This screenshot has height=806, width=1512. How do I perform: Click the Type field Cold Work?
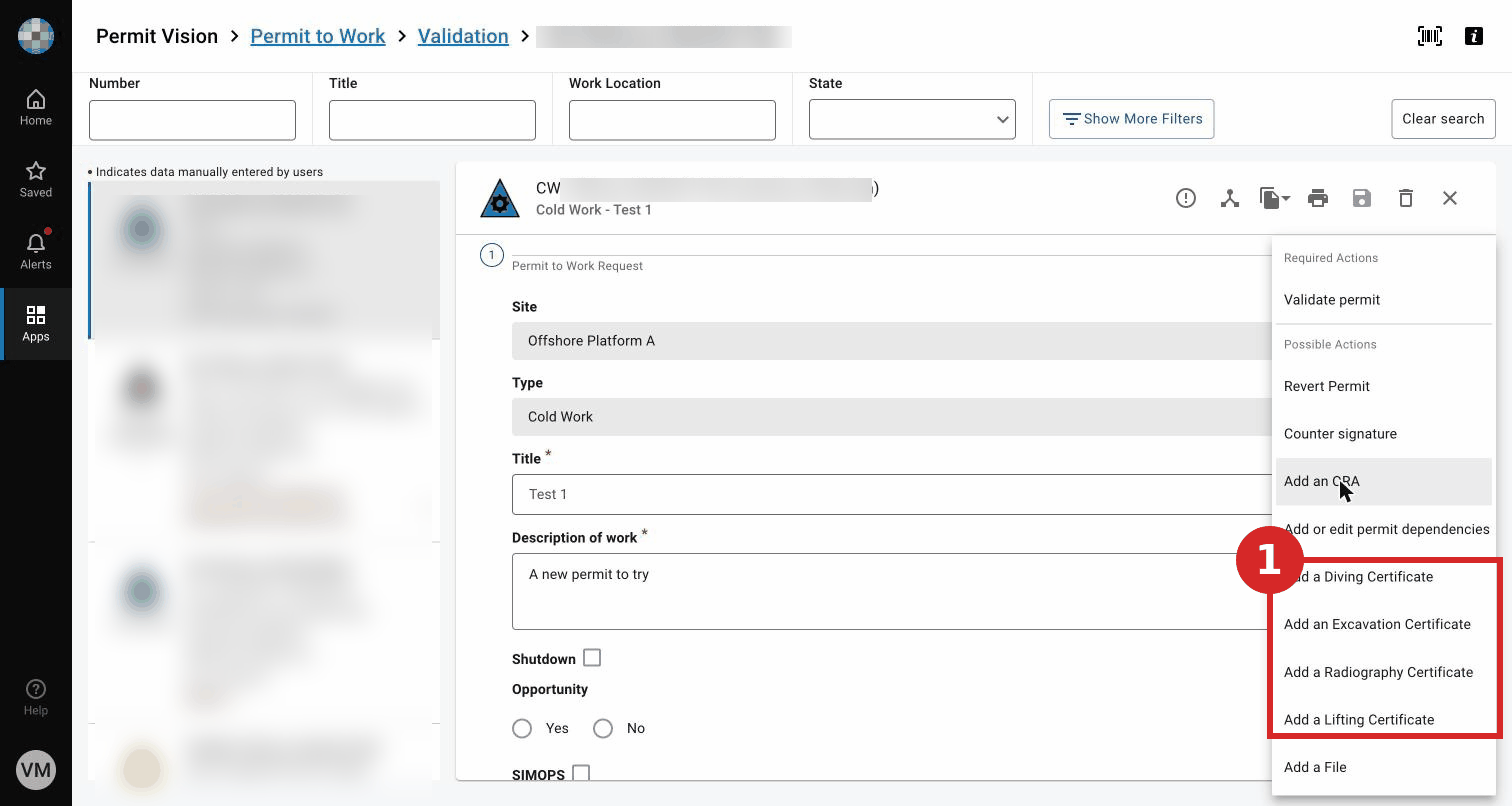point(892,417)
